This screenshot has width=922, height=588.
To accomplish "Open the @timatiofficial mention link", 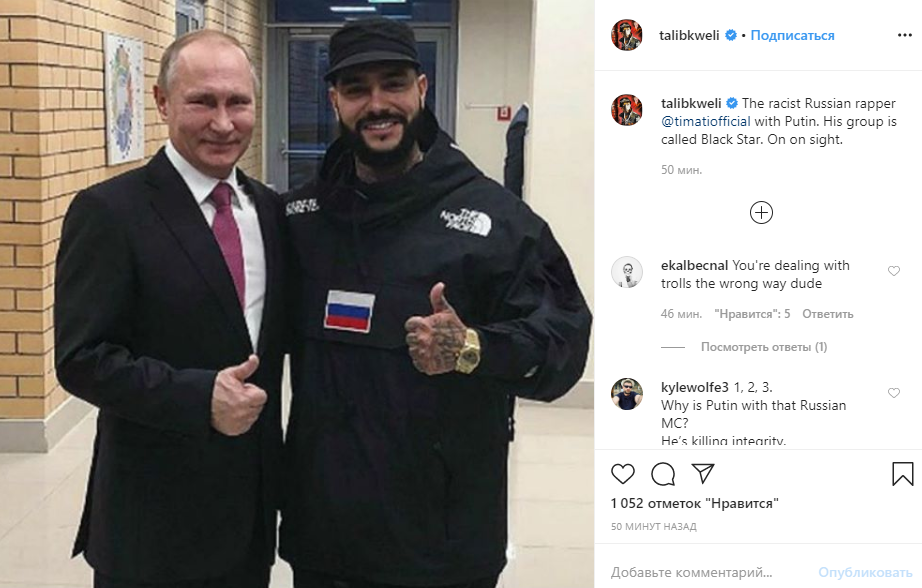I will click(706, 121).
